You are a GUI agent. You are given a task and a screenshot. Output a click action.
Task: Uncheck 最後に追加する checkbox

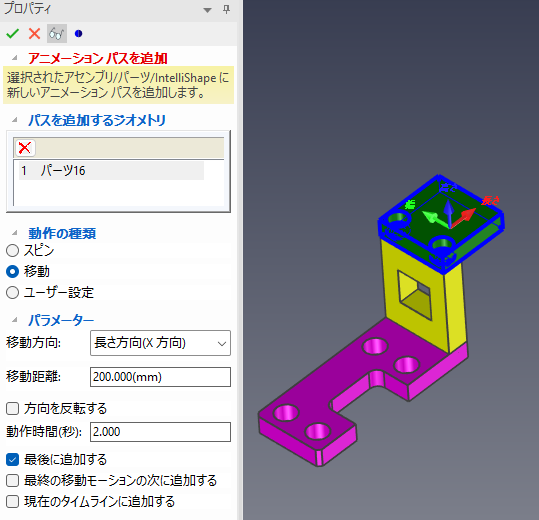coord(12,460)
